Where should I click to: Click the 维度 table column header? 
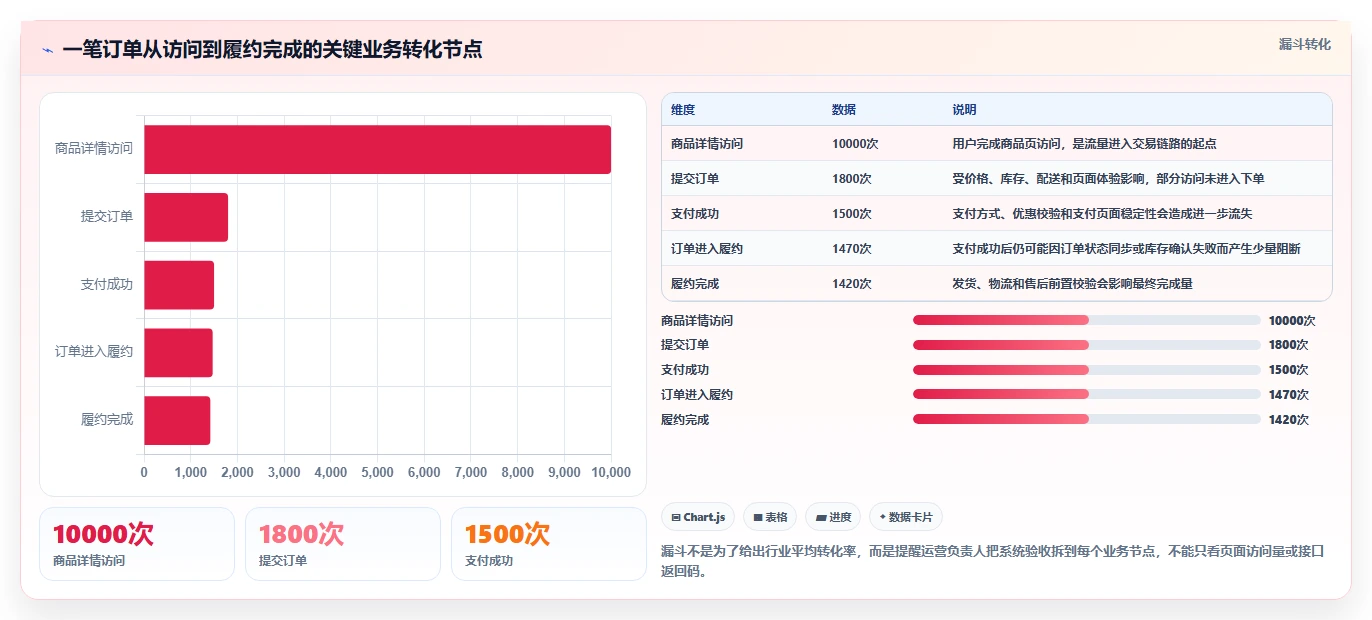click(x=683, y=110)
